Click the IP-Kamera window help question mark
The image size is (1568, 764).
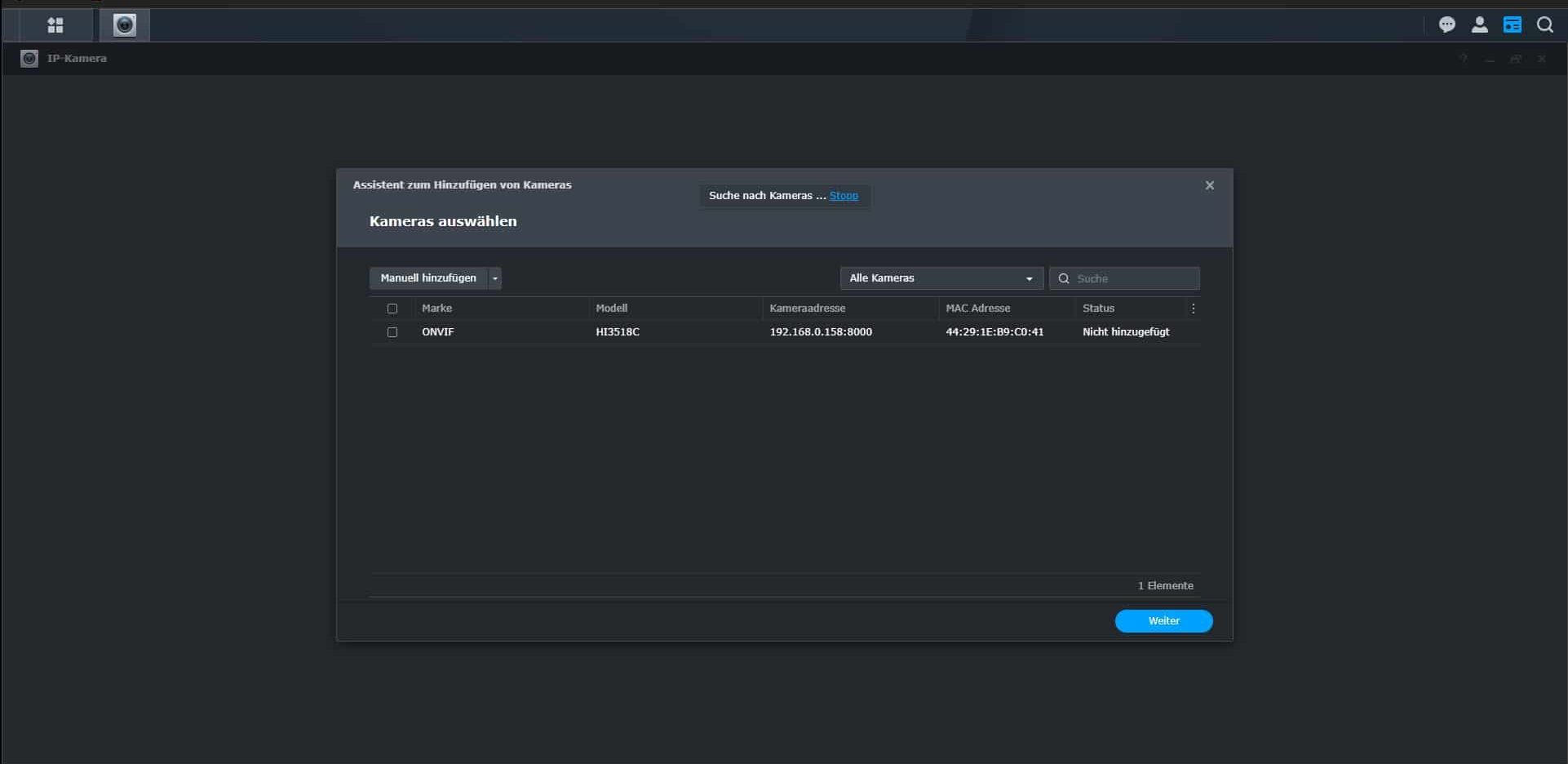1464,59
